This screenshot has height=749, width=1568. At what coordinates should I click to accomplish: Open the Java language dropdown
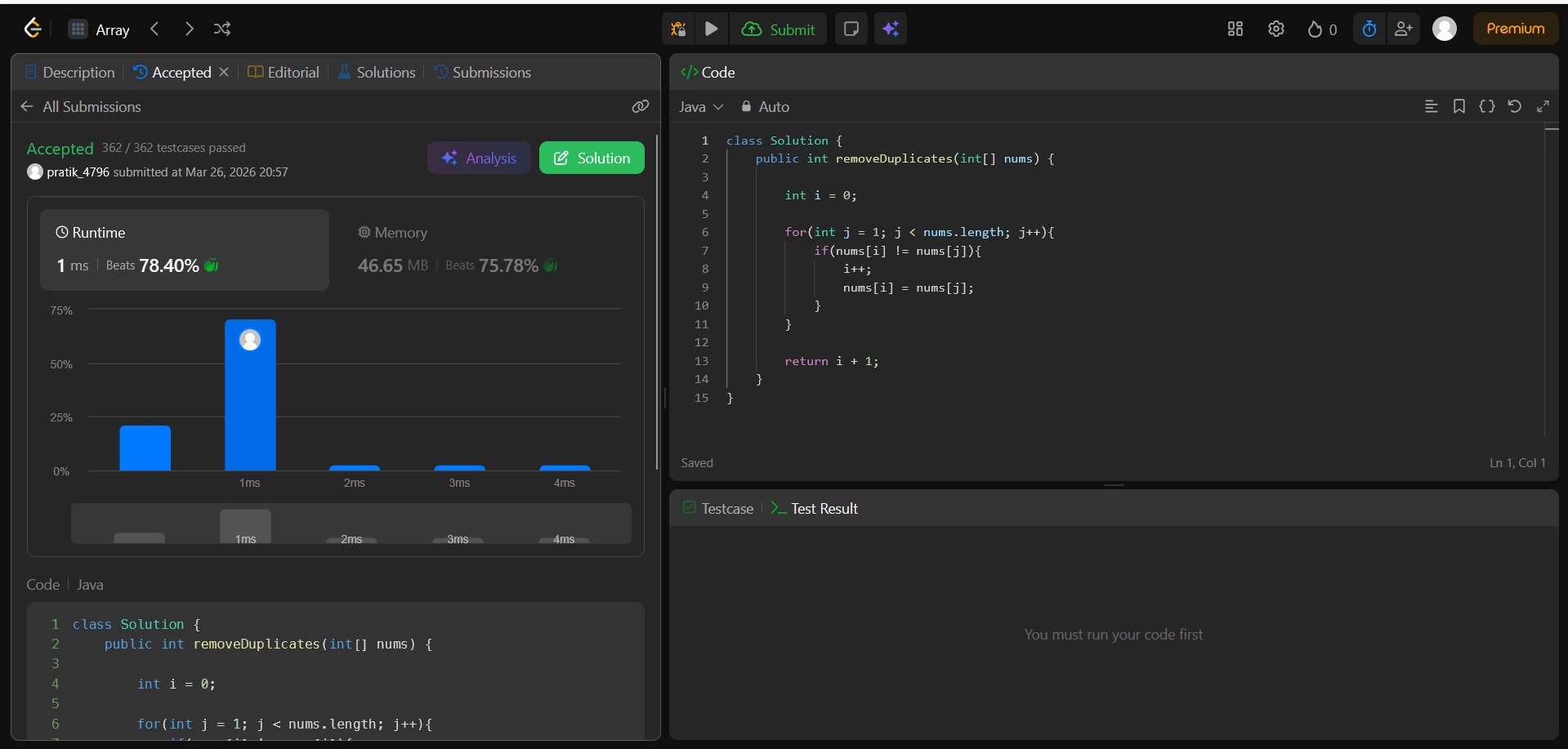pyautogui.click(x=700, y=107)
